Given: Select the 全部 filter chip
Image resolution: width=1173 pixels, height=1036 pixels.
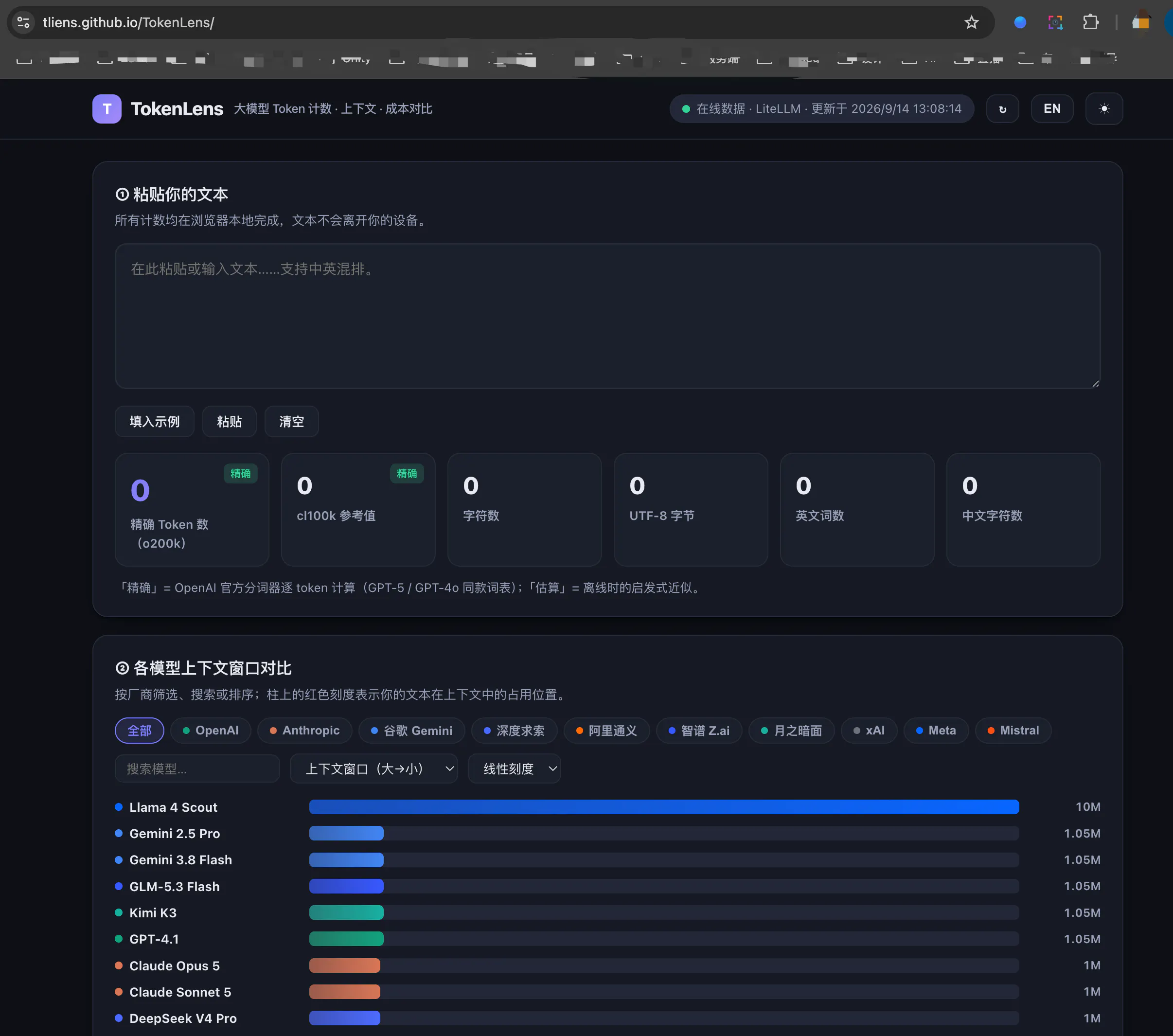Looking at the screenshot, I should tap(140, 731).
